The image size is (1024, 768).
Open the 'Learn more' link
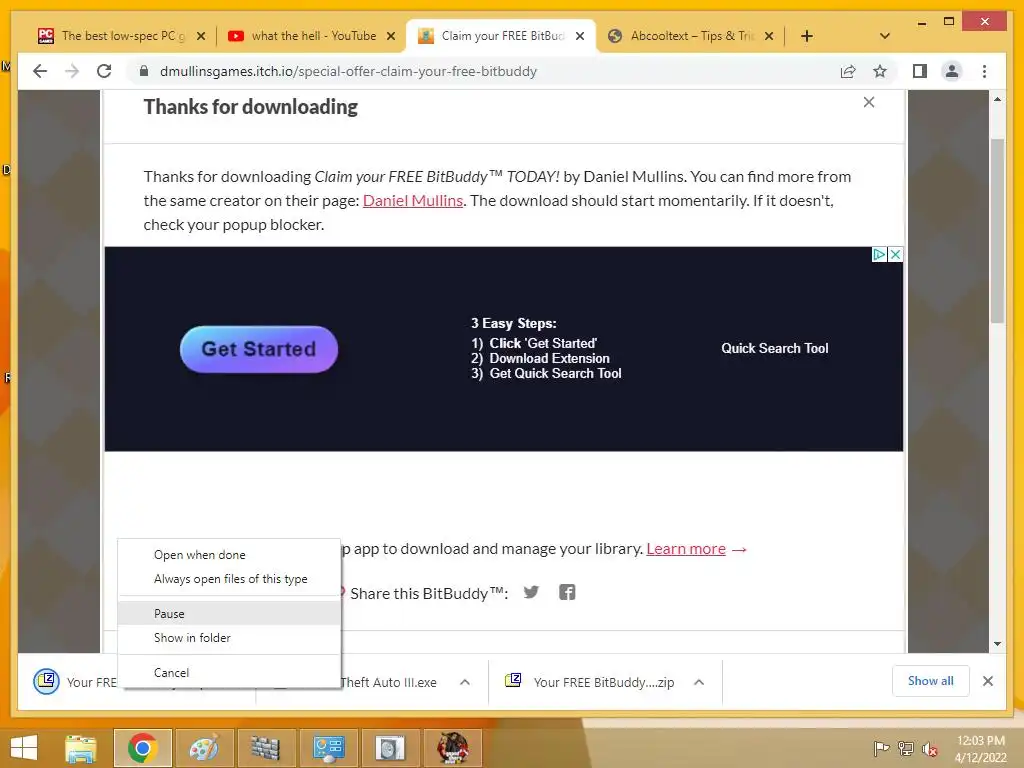point(686,549)
